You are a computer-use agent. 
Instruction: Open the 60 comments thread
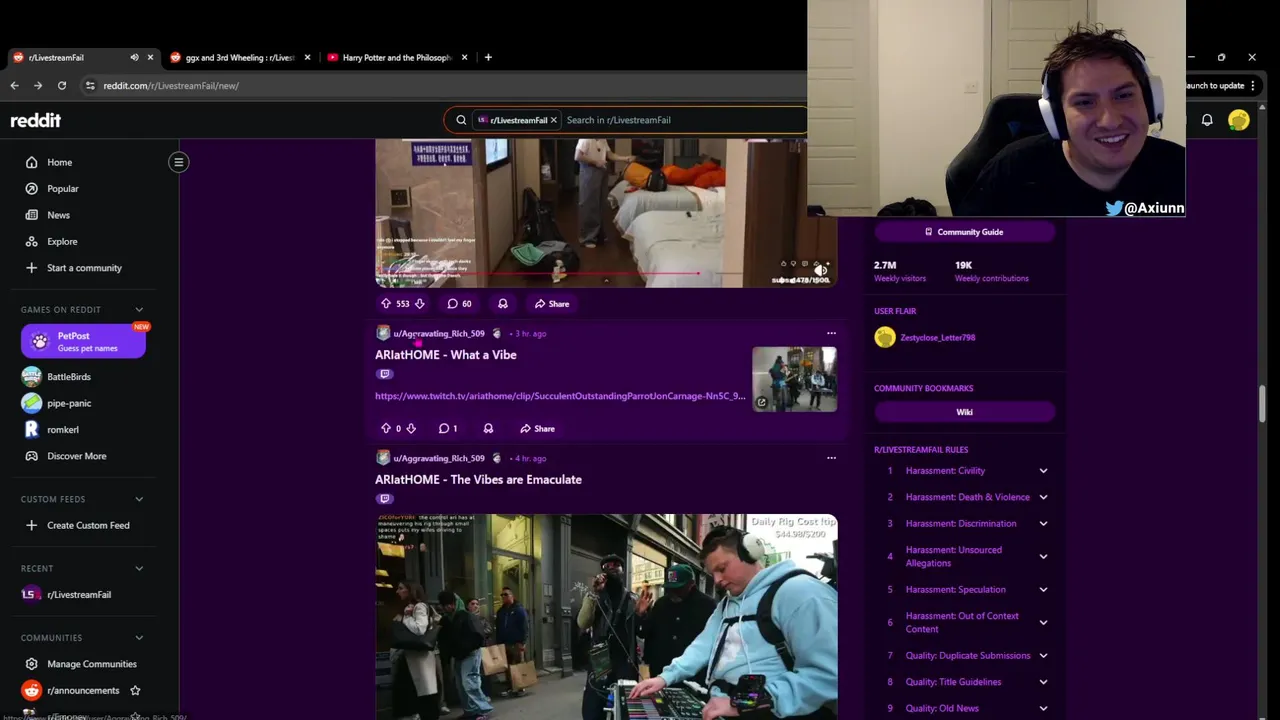tap(460, 304)
